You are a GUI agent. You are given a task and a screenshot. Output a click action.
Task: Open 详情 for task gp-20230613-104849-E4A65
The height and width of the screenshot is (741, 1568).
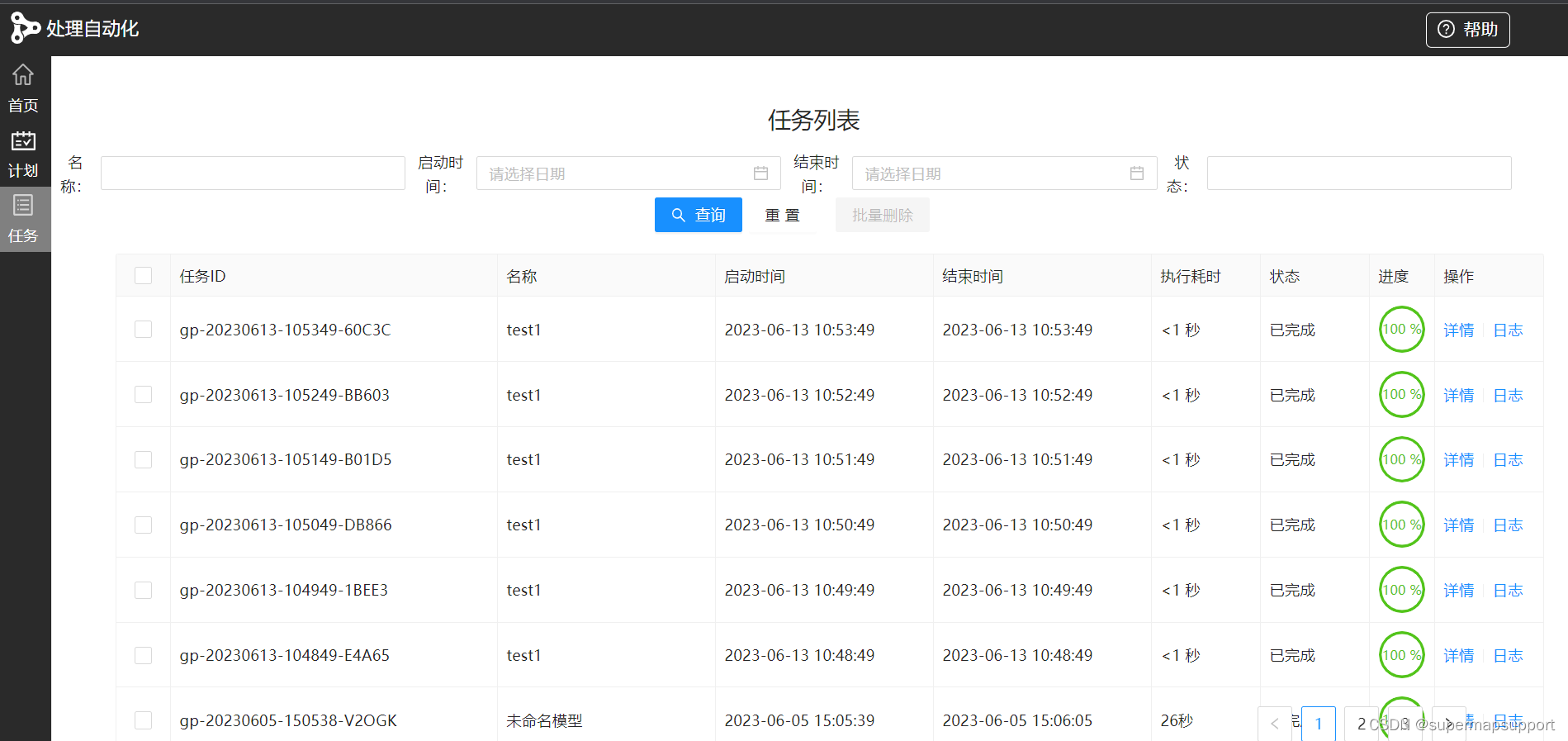[x=1459, y=655]
